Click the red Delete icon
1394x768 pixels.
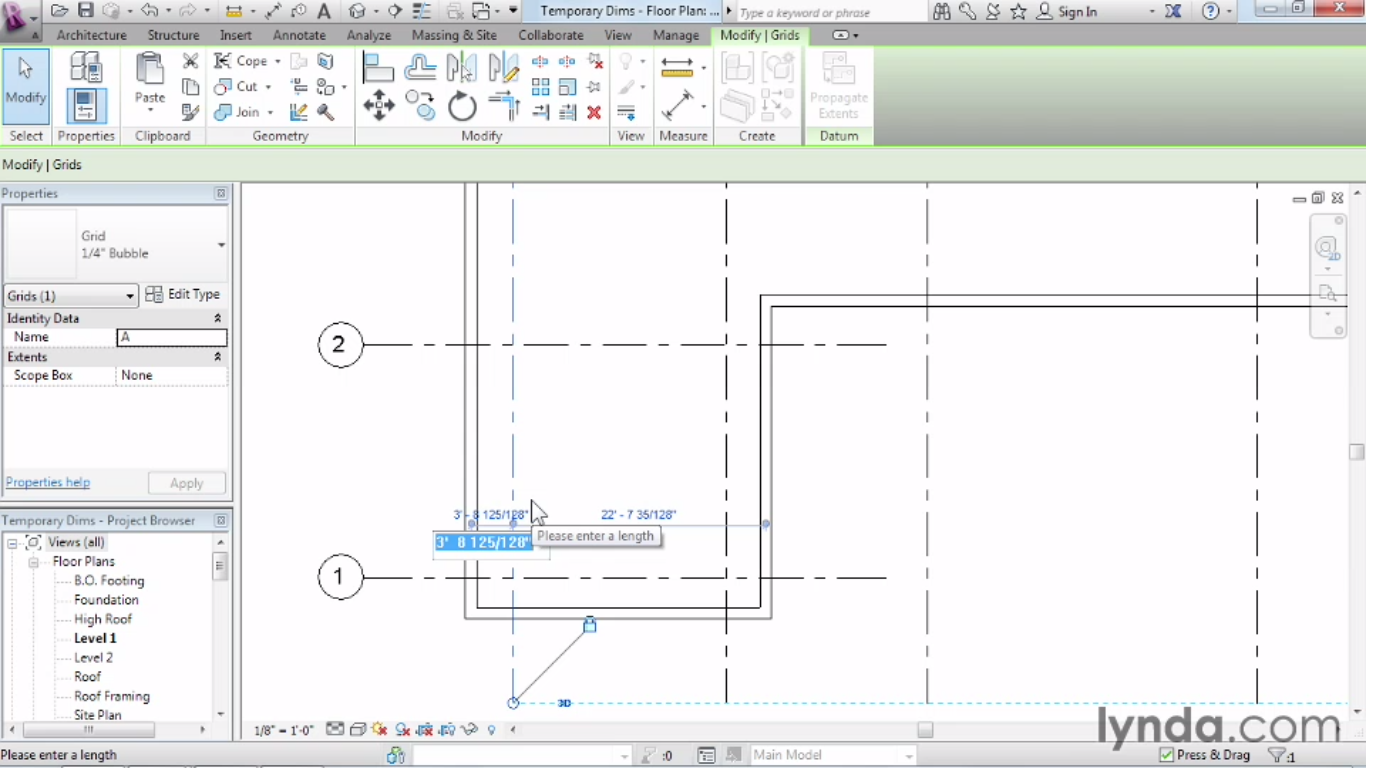tap(594, 112)
